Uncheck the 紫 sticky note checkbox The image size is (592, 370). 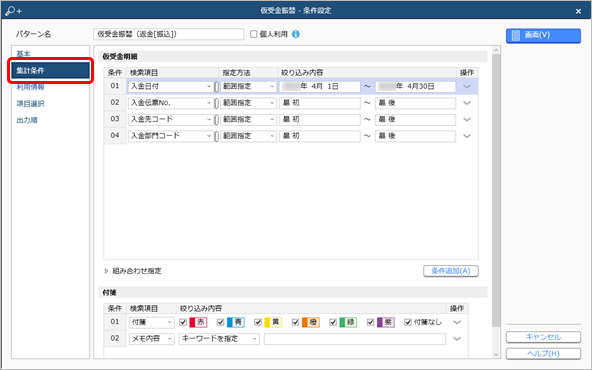pyautogui.click(x=370, y=322)
